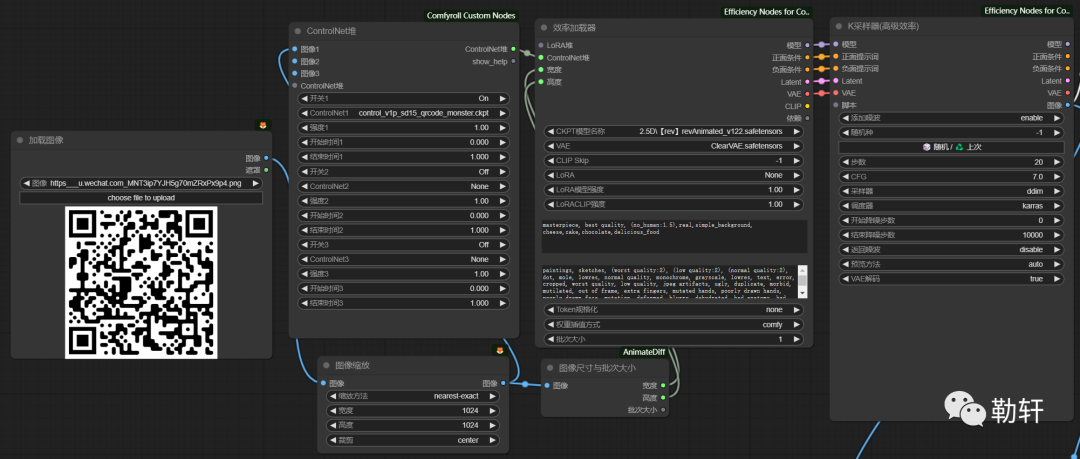Click the 遮罩 output socket on 加载图像
This screenshot has height=459, width=1080.
267,170
